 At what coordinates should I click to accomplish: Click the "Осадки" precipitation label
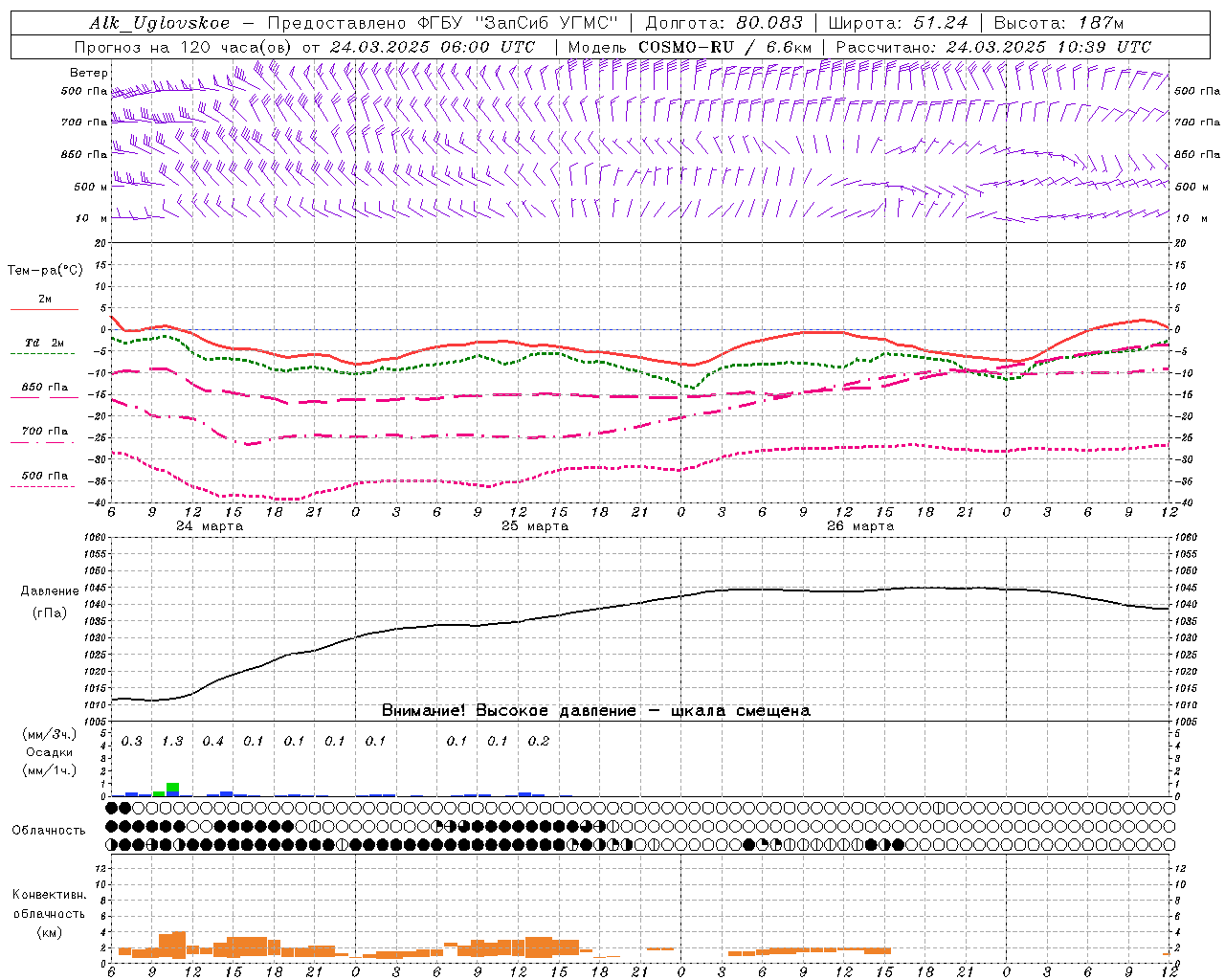tap(50, 752)
